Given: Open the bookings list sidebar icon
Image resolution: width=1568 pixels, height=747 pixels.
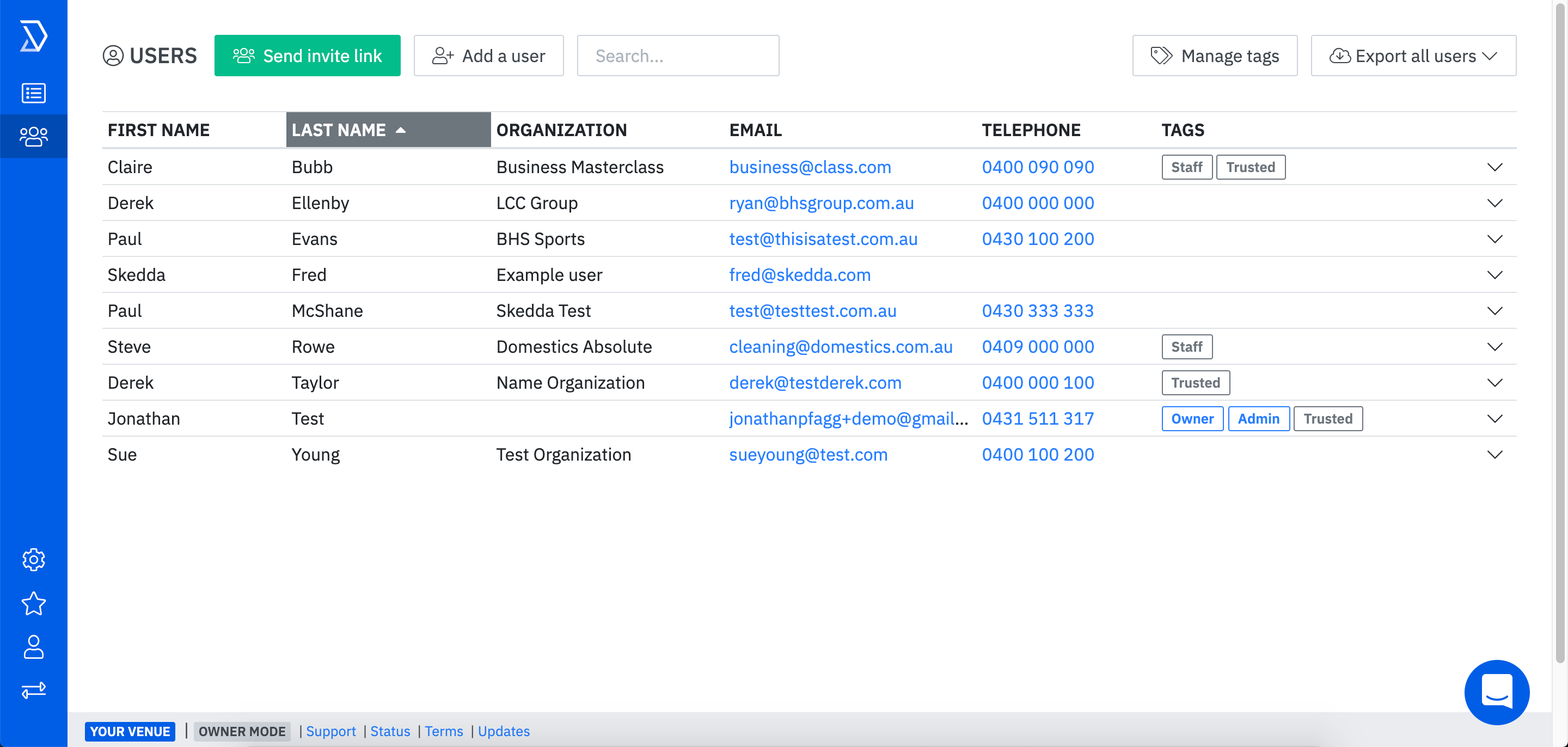Looking at the screenshot, I should click(x=33, y=93).
